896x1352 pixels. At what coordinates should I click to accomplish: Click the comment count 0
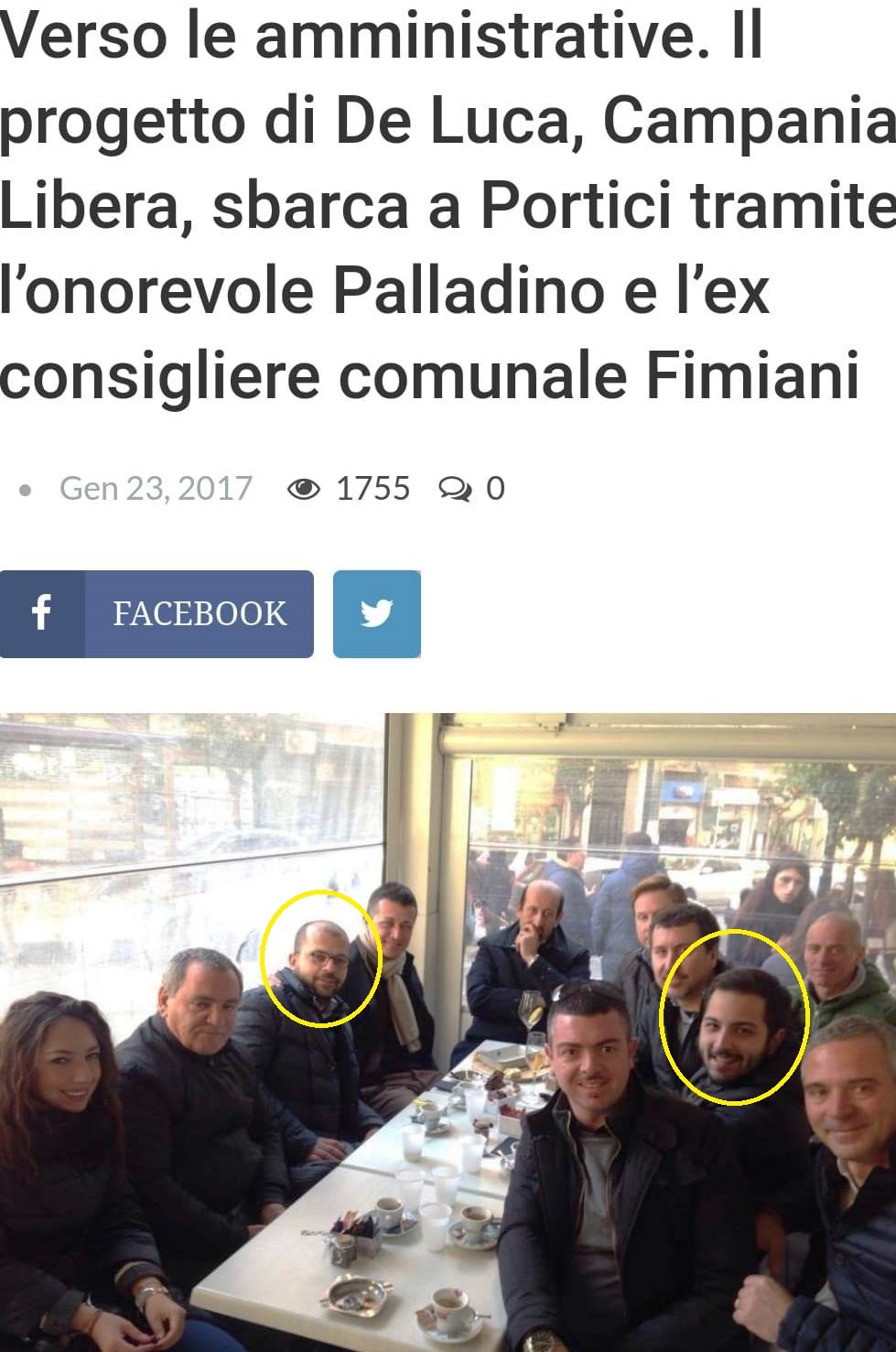pos(495,488)
